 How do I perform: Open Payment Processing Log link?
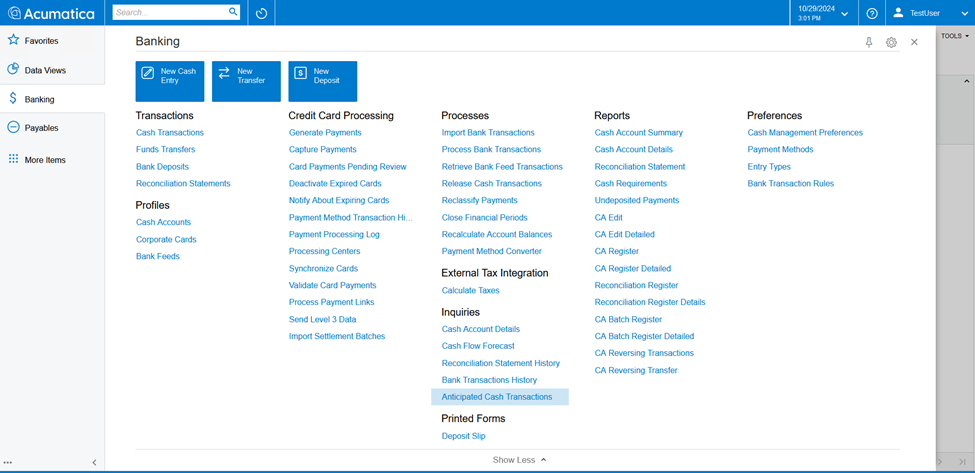coord(334,234)
